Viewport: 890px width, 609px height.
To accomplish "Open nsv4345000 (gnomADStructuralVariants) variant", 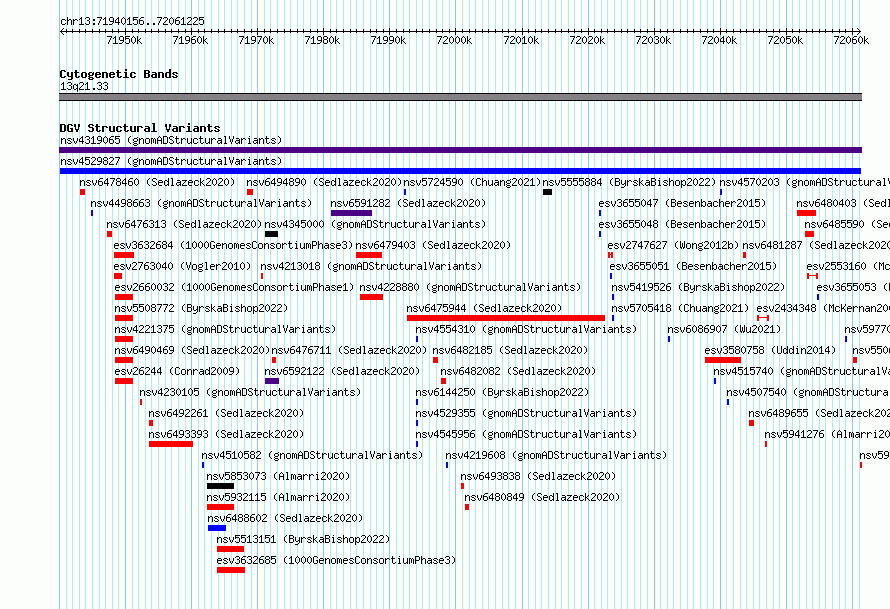I will coord(375,224).
